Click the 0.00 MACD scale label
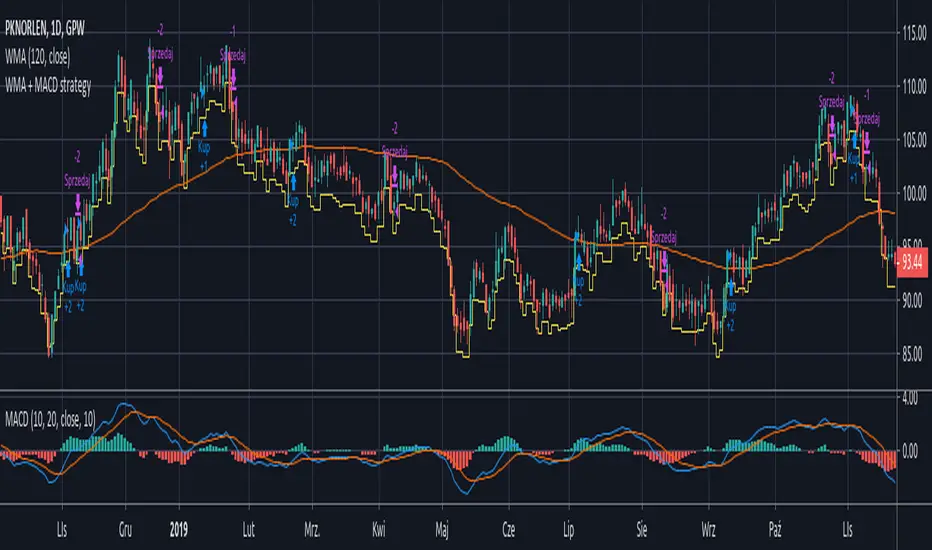This screenshot has width=932, height=550. pyautogui.click(x=910, y=452)
